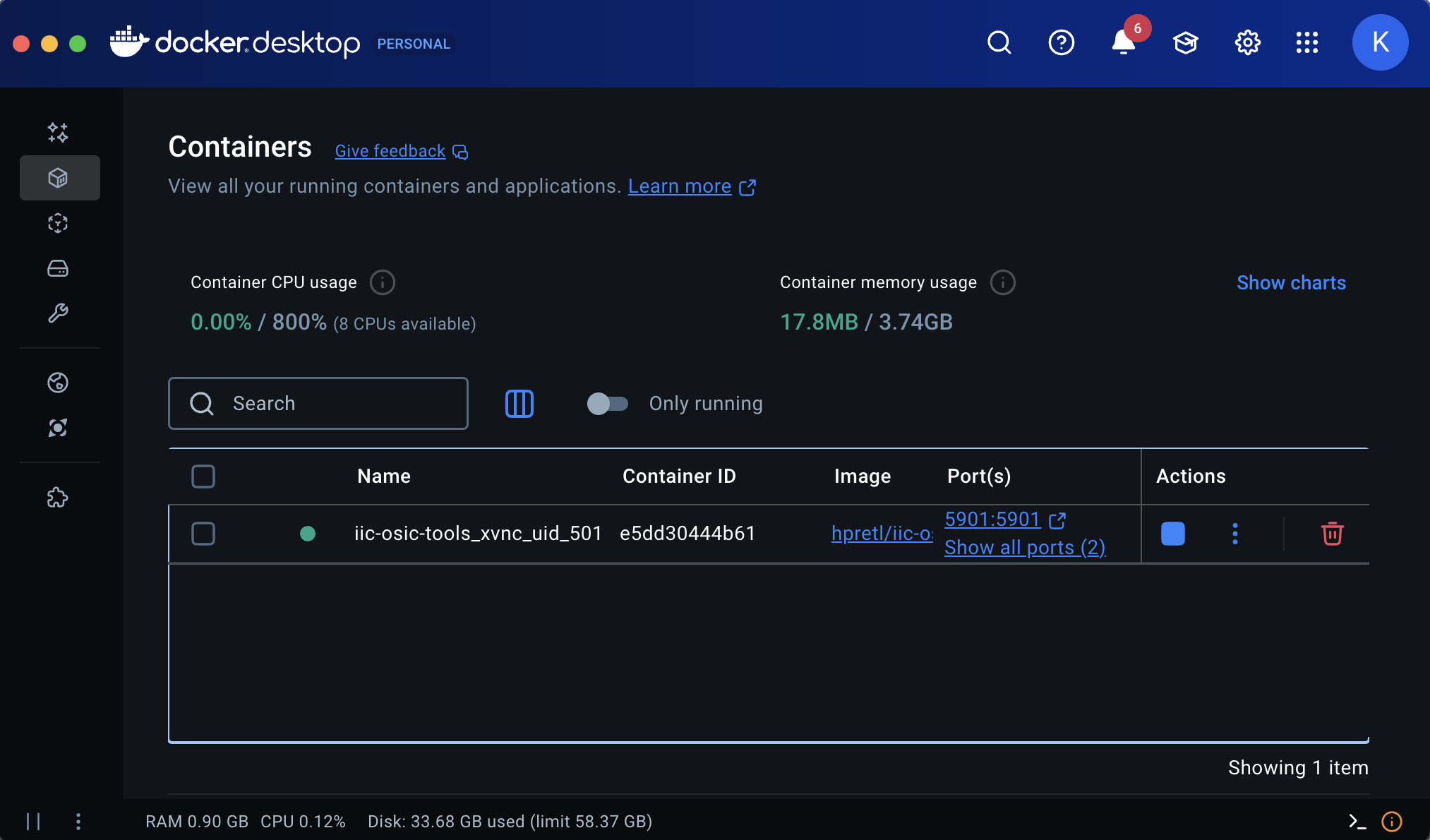Open the Builds section in sidebar
The height and width of the screenshot is (840, 1430).
click(58, 313)
